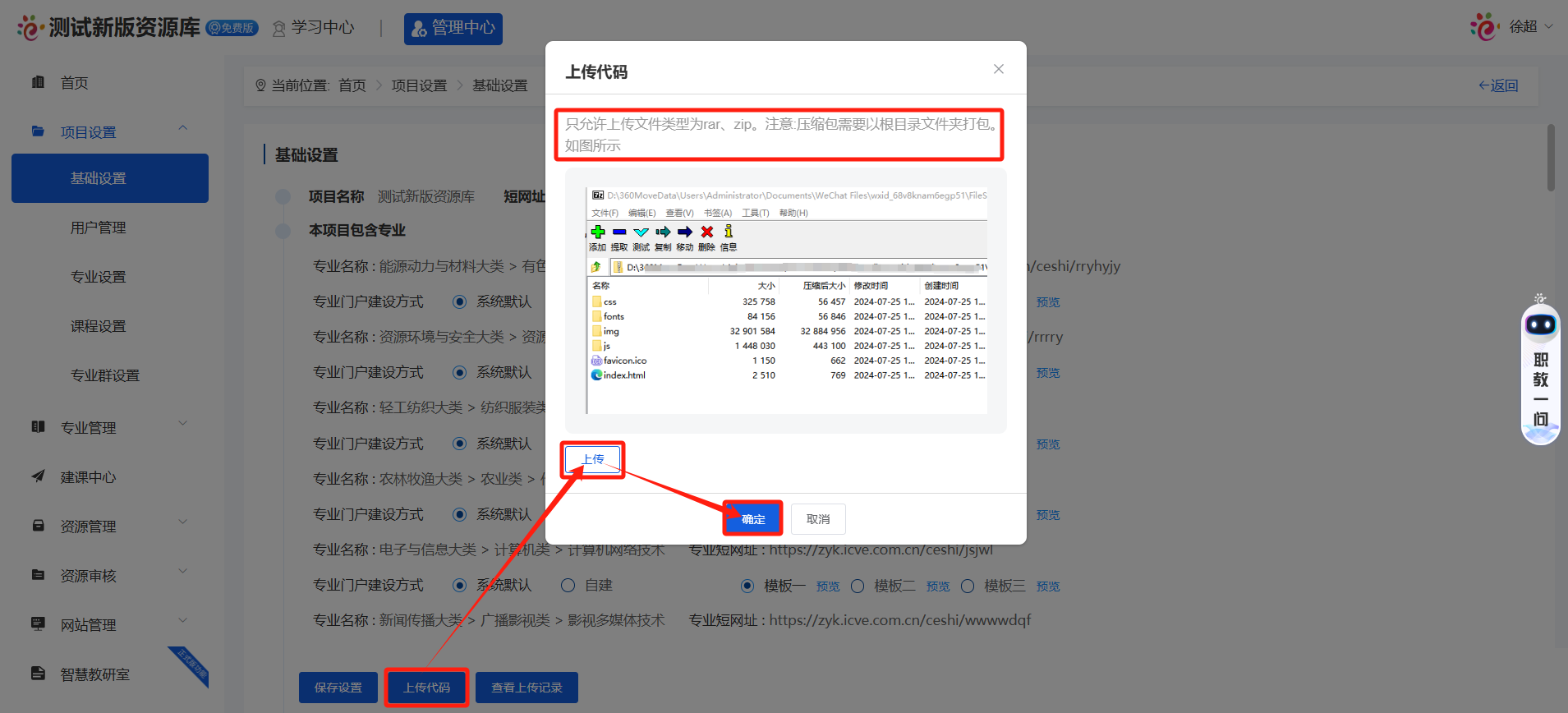Click the home icon in the sidebar
Viewport: 1568px width, 713px height.
click(38, 82)
